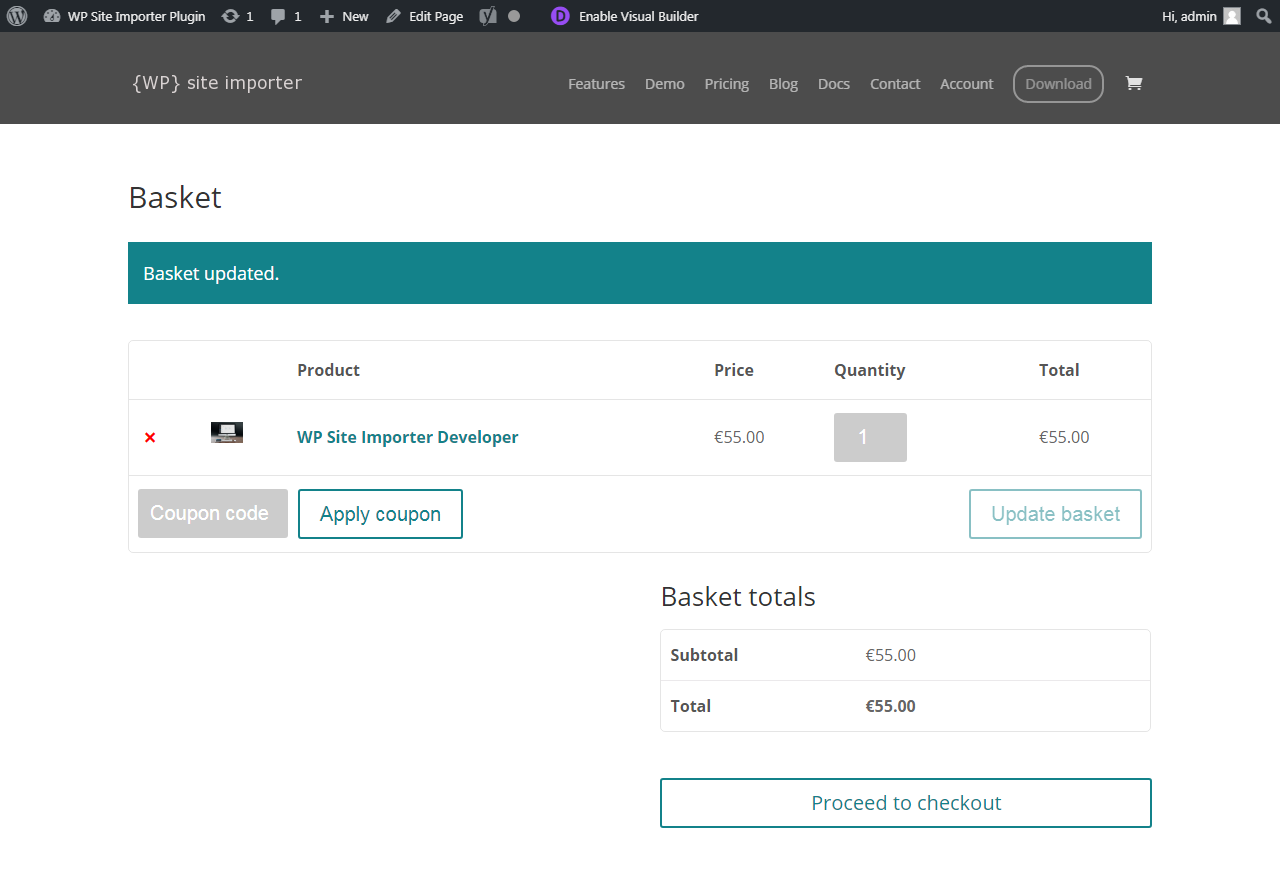Open the New content menu
The width and height of the screenshot is (1280, 869).
343,16
